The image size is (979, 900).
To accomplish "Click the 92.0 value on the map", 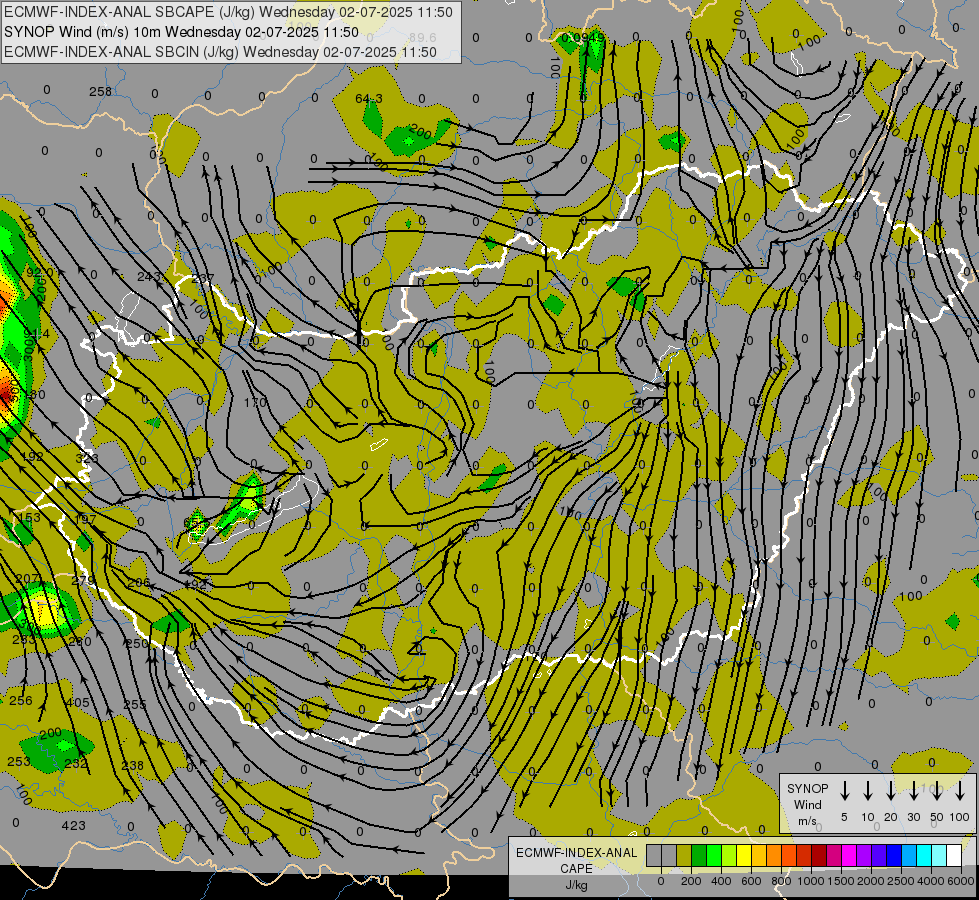I will pos(40,272).
